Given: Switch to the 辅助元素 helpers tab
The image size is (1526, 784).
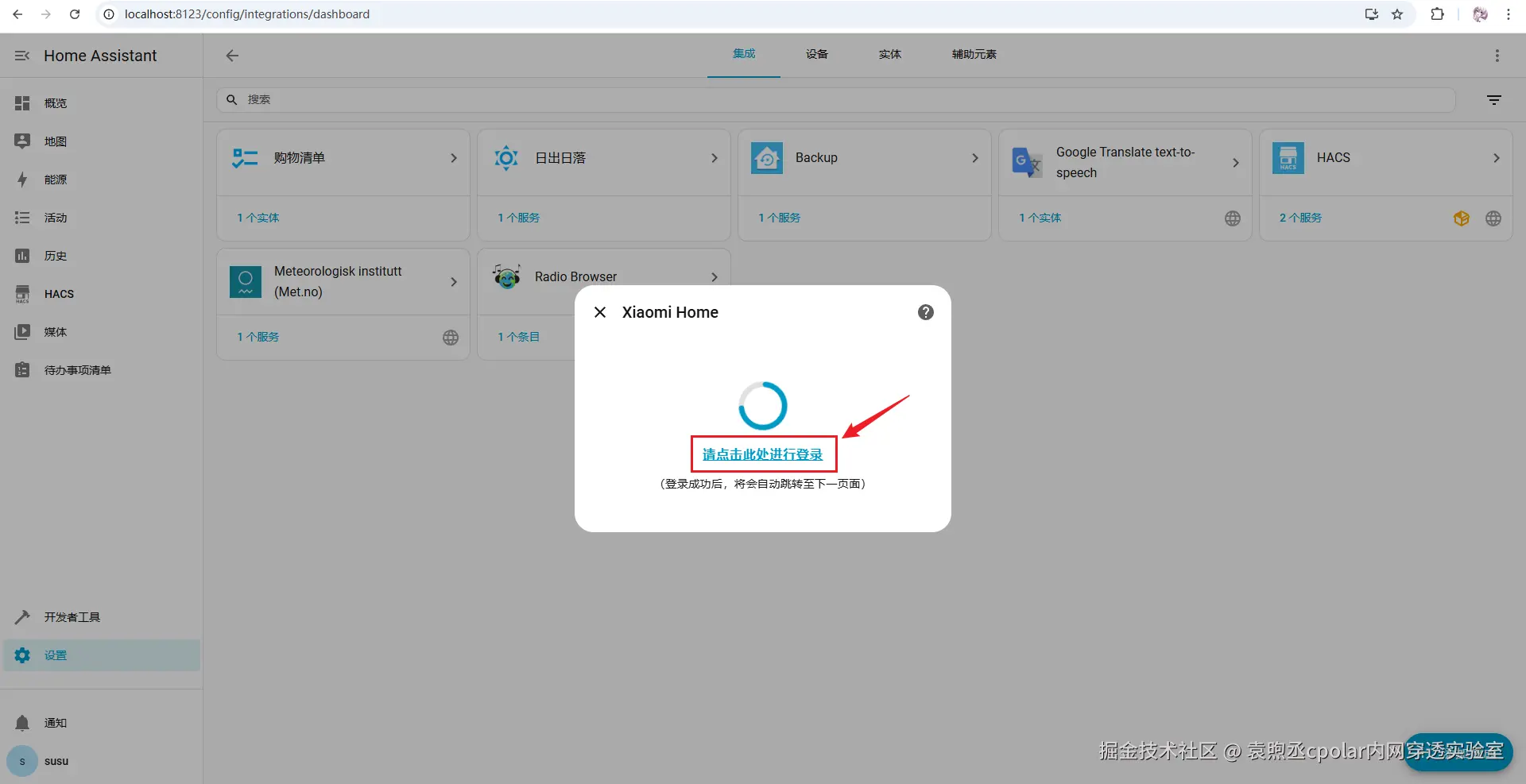Looking at the screenshot, I should pos(974,54).
